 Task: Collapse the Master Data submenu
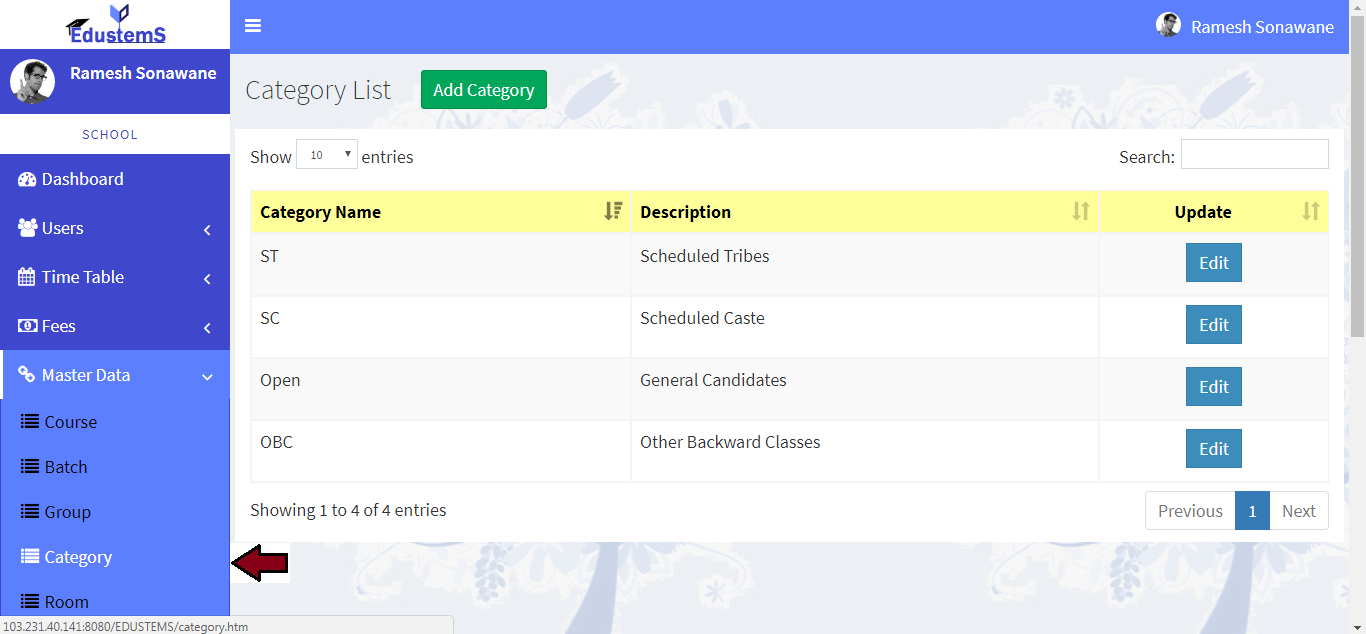coord(207,377)
